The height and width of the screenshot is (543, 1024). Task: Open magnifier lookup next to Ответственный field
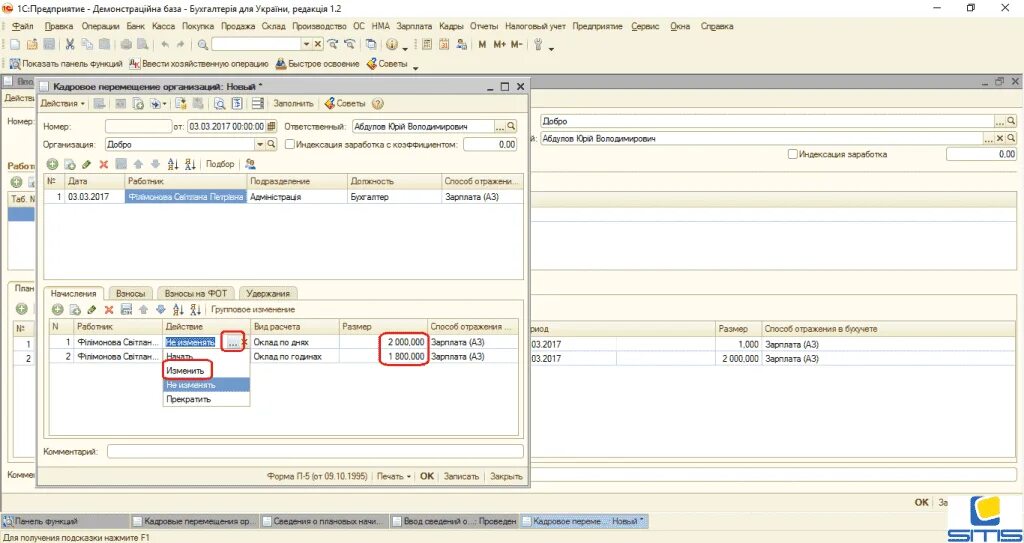pos(511,126)
